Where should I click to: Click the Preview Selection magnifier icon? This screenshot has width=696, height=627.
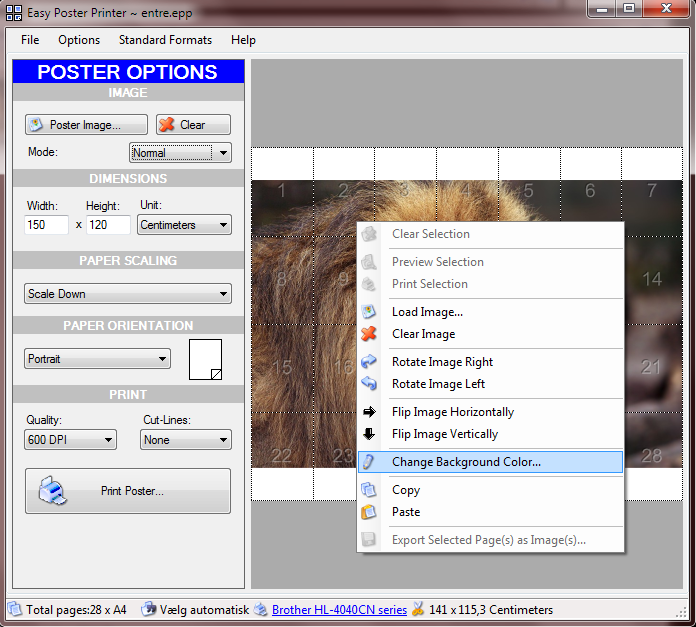point(369,262)
